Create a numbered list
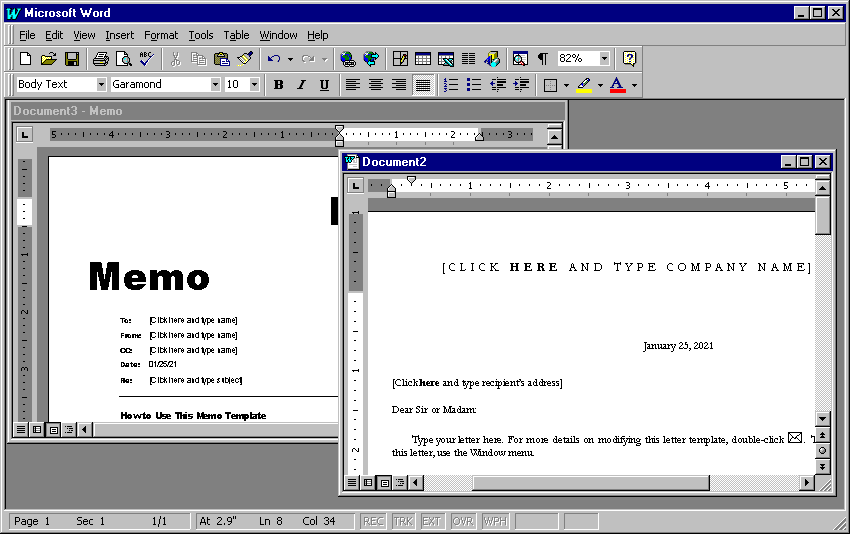Image resolution: width=850 pixels, height=534 pixels. [451, 85]
